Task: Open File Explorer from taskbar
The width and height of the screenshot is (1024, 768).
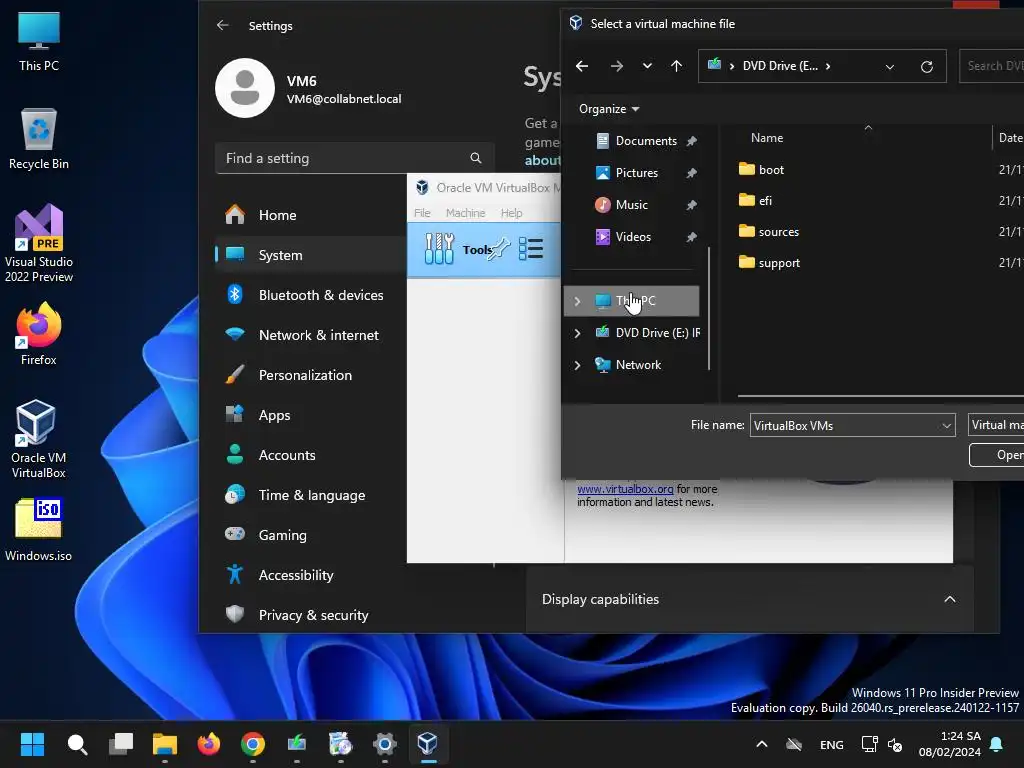Action: click(x=165, y=744)
